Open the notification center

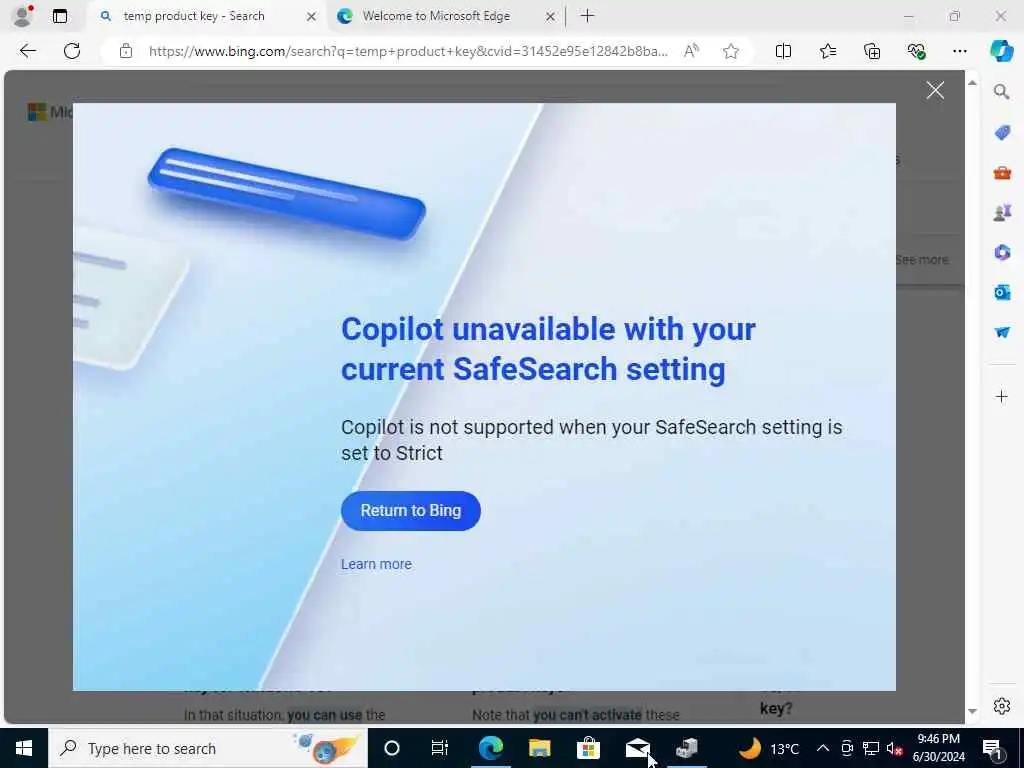pos(993,748)
